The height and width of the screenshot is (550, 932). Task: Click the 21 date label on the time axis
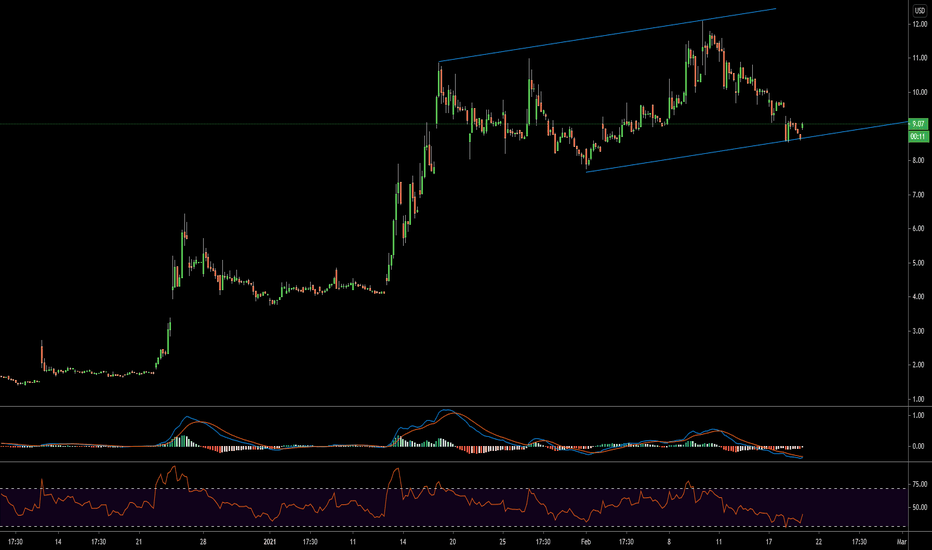click(138, 542)
